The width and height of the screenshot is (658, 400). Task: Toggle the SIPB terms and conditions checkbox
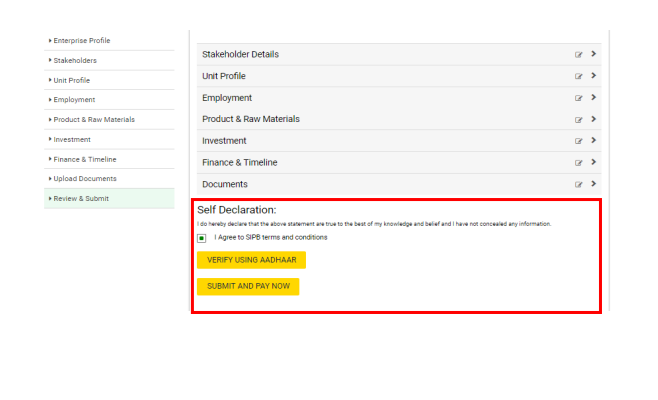coord(201,238)
